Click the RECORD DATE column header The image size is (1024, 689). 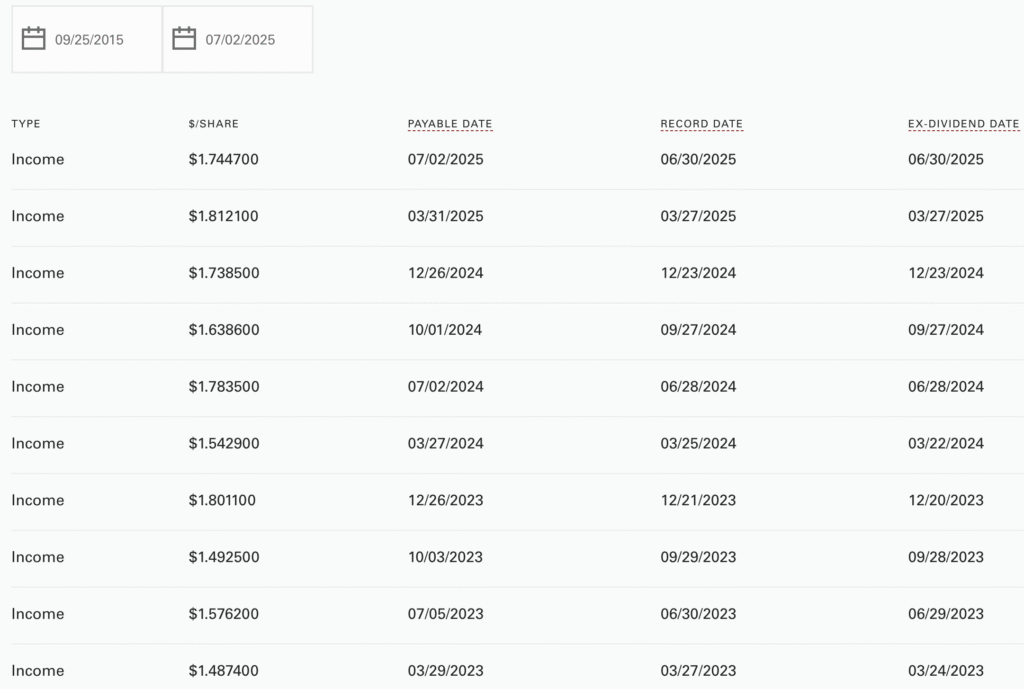[x=701, y=123]
